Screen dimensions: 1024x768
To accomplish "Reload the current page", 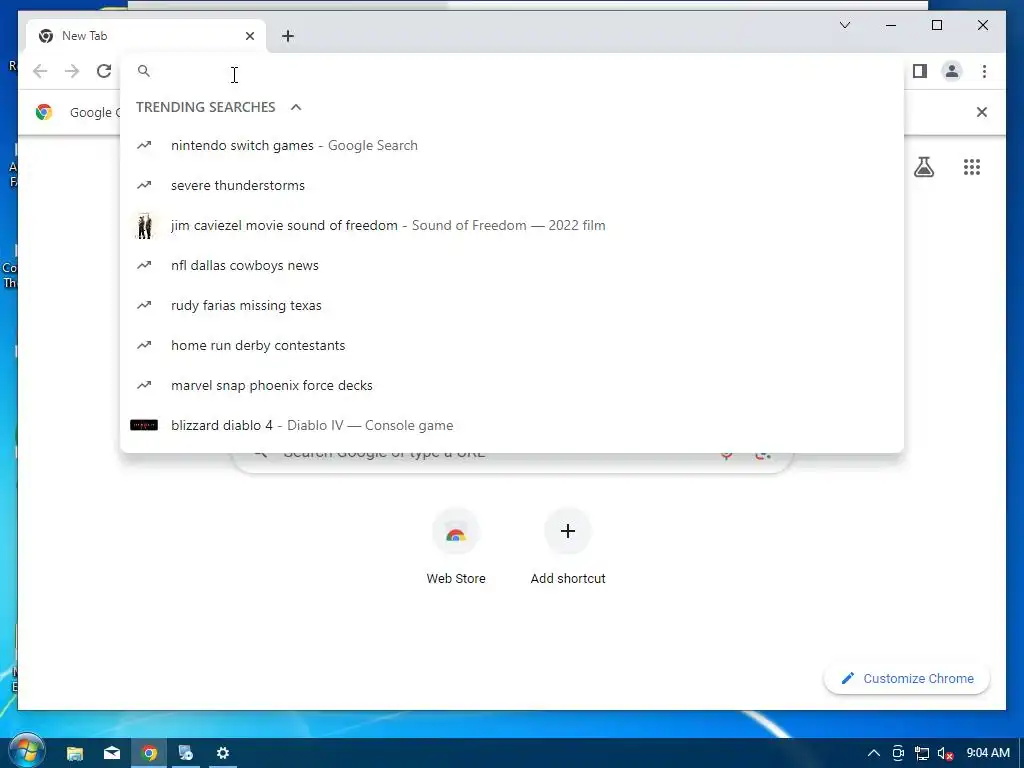I will coord(104,71).
